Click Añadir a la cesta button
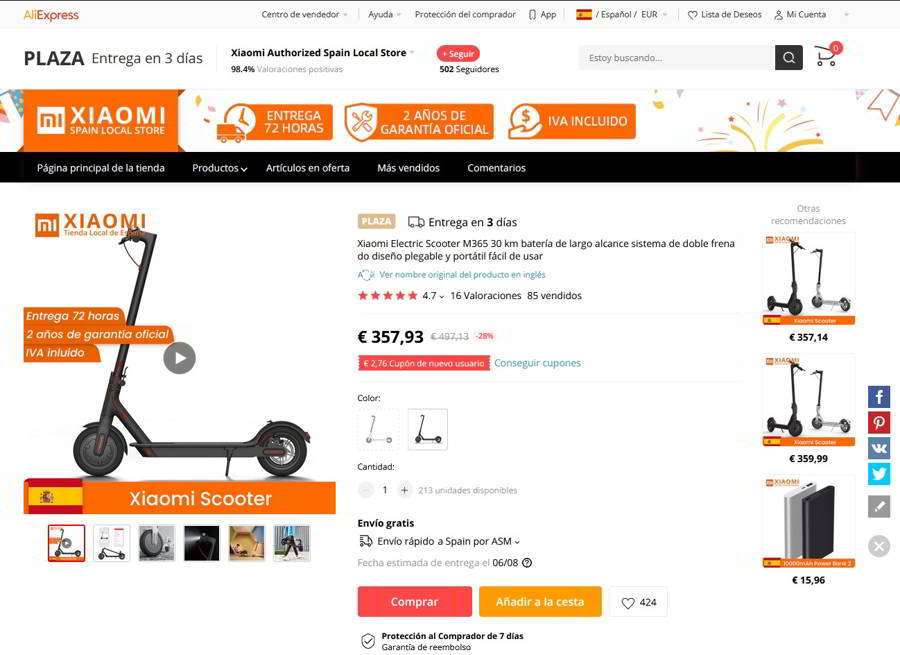Screen dimensions: 900x655 coord(540,602)
